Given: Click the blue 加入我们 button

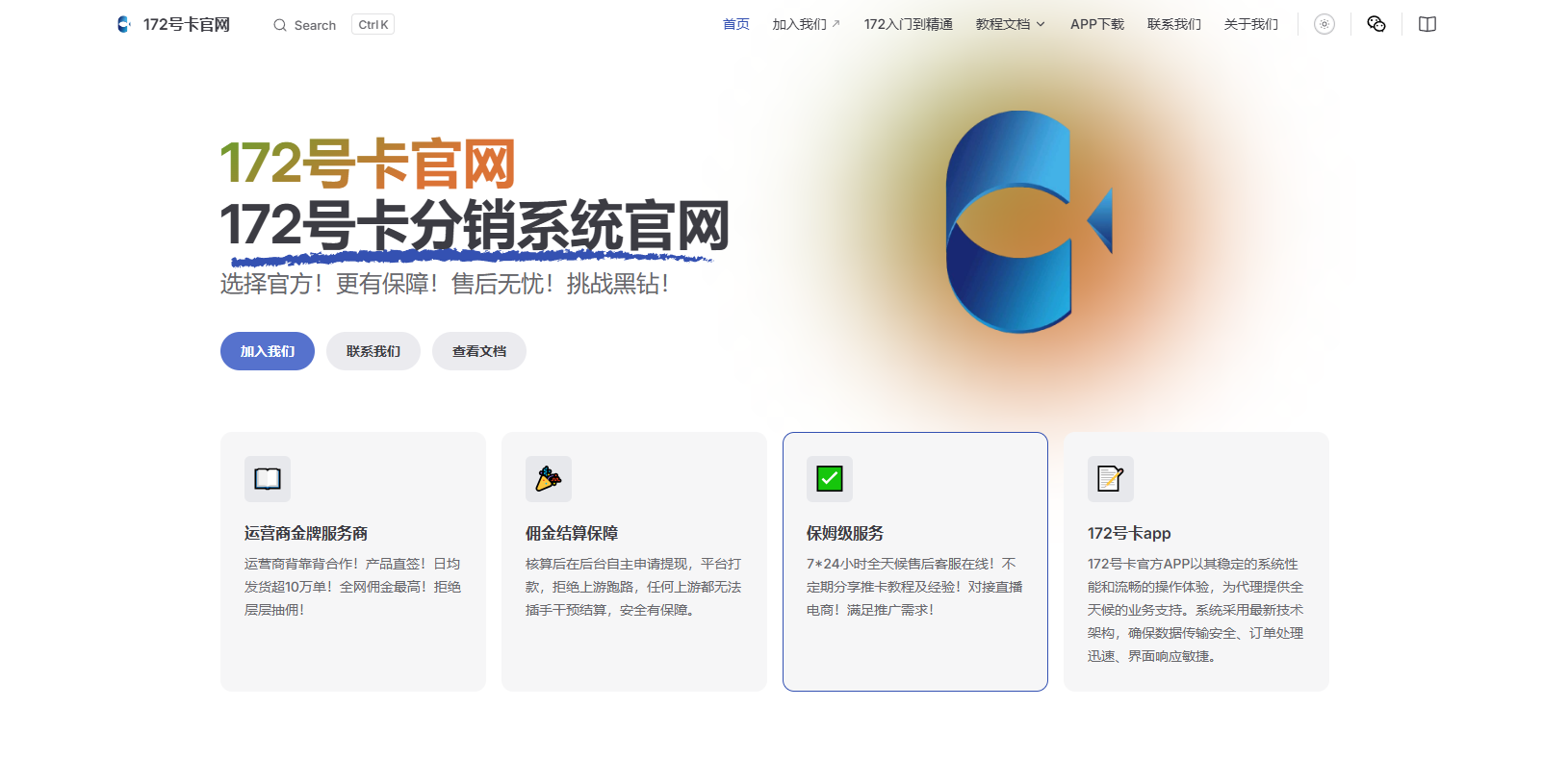Looking at the screenshot, I should coord(268,351).
